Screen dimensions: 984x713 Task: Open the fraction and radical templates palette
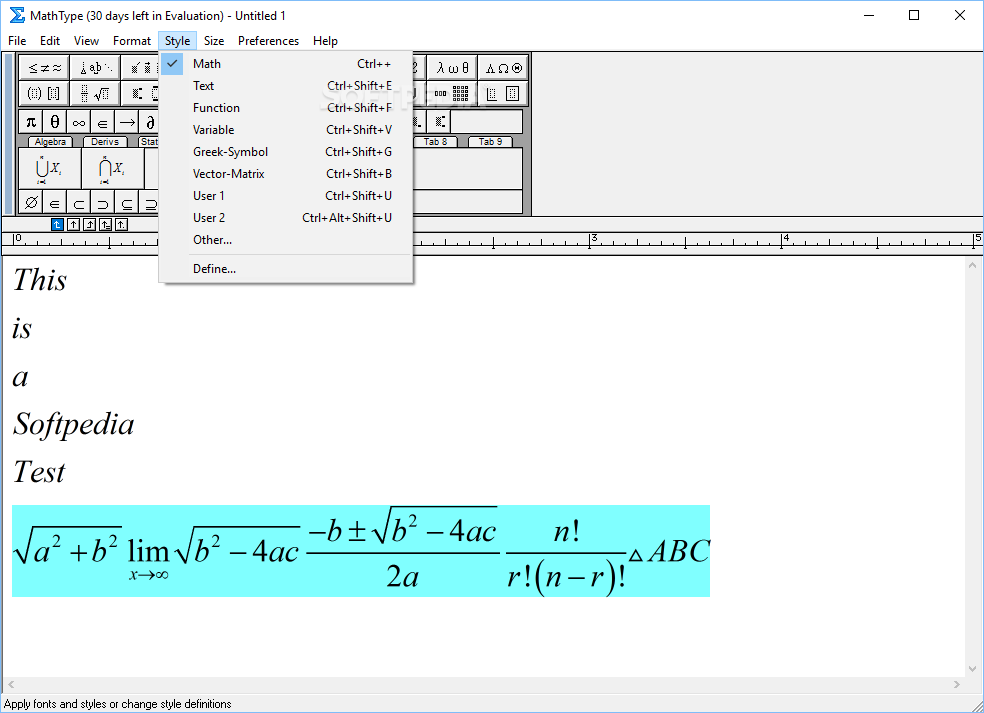pos(95,94)
